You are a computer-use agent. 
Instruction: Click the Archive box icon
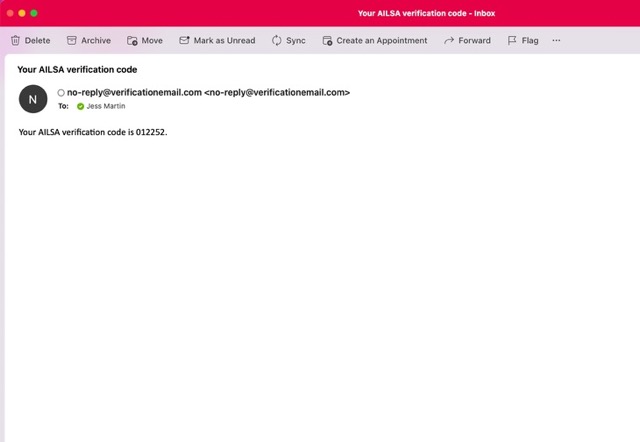click(x=71, y=40)
